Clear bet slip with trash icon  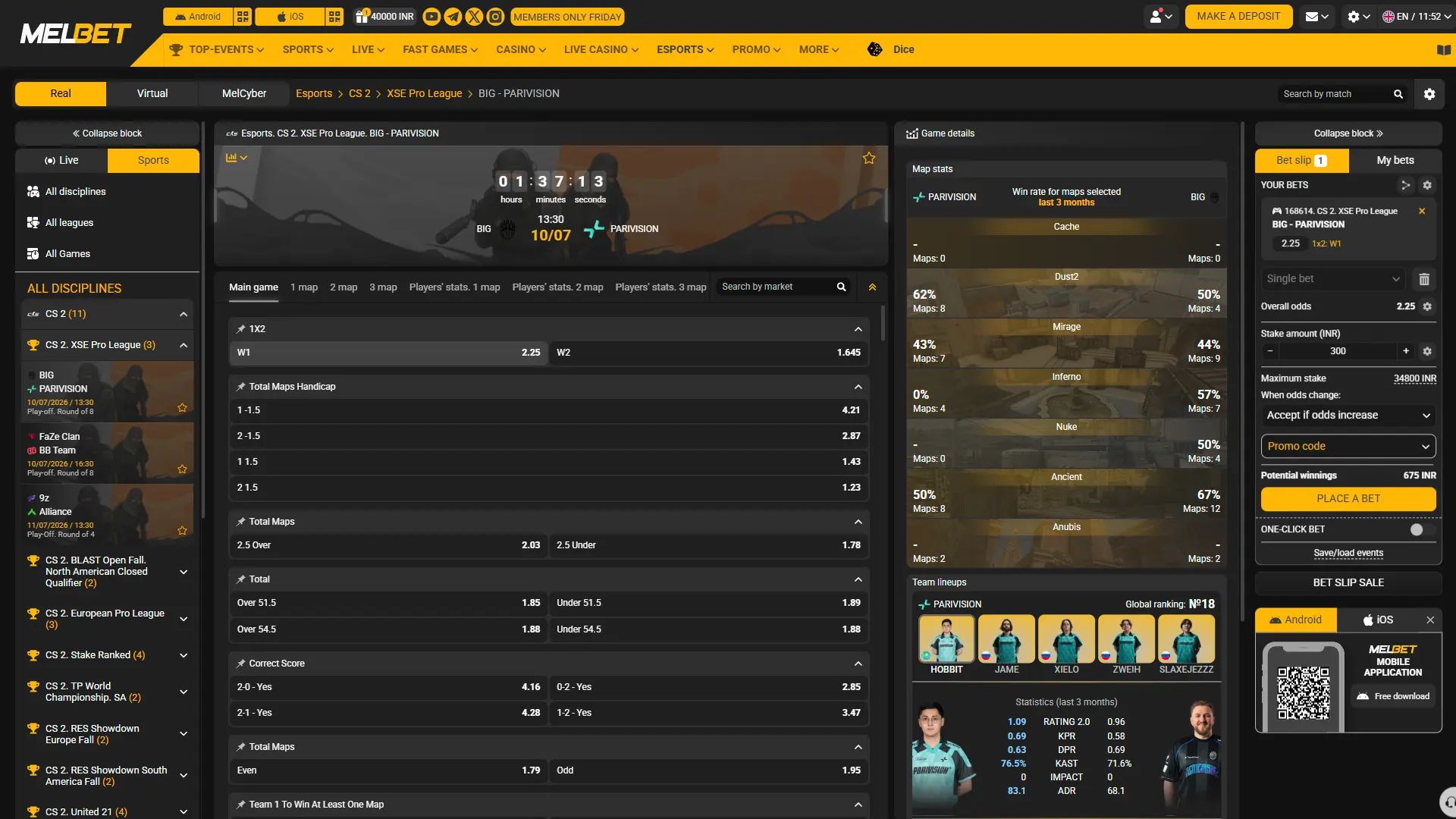tap(1424, 279)
